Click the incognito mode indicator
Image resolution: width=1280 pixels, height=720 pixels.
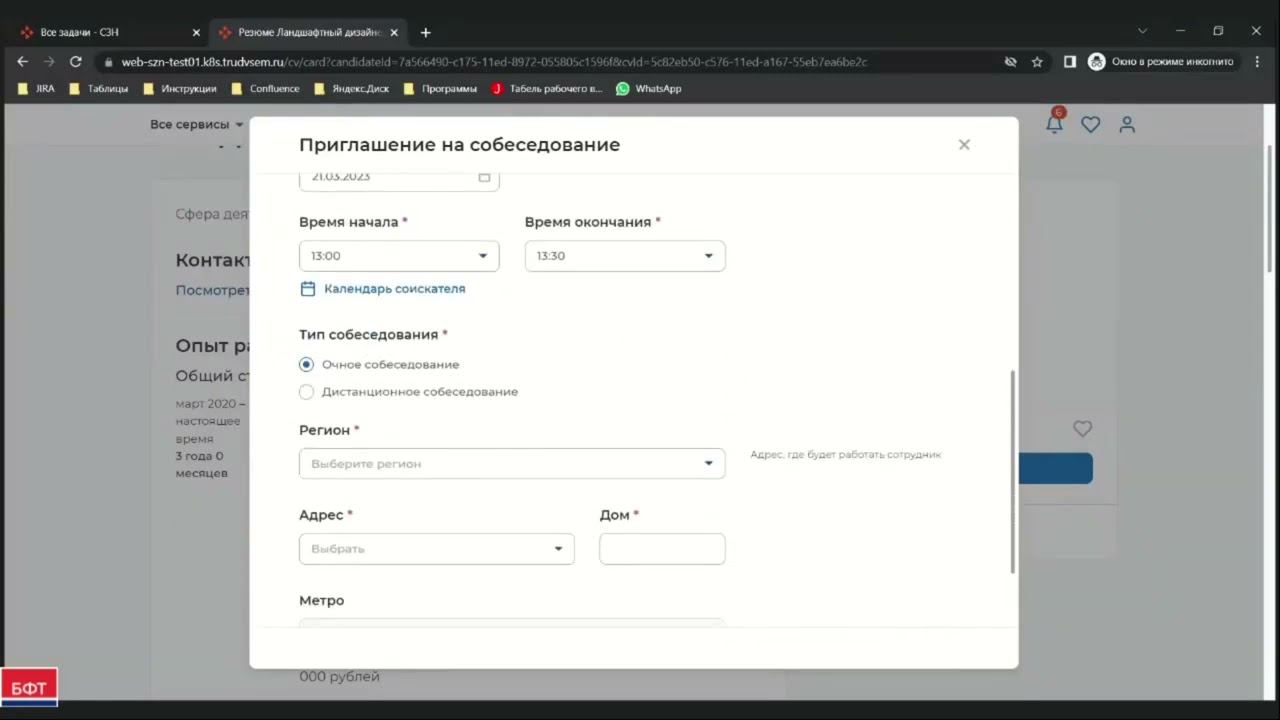coord(1162,62)
